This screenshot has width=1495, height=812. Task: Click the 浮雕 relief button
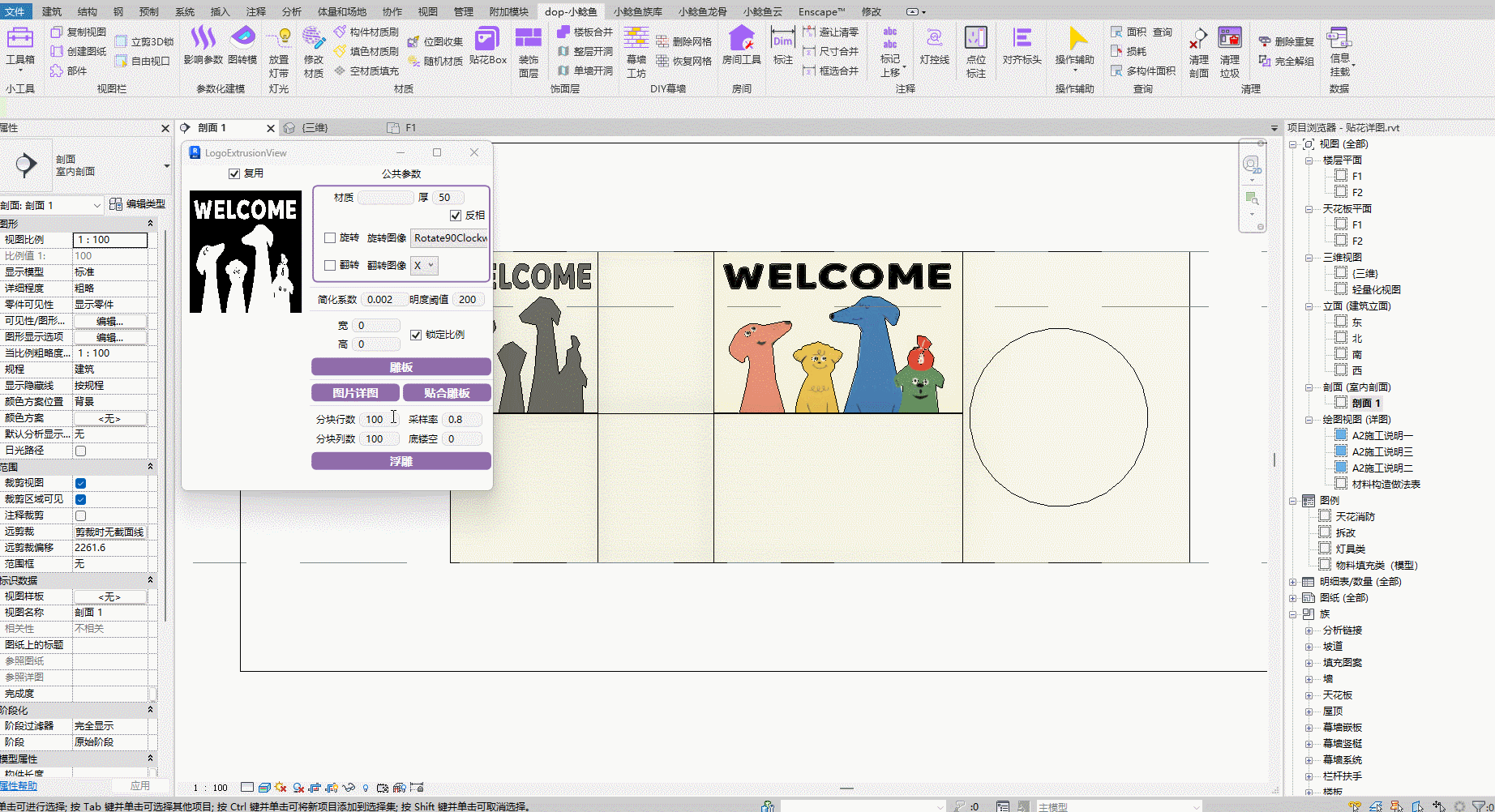pos(401,461)
